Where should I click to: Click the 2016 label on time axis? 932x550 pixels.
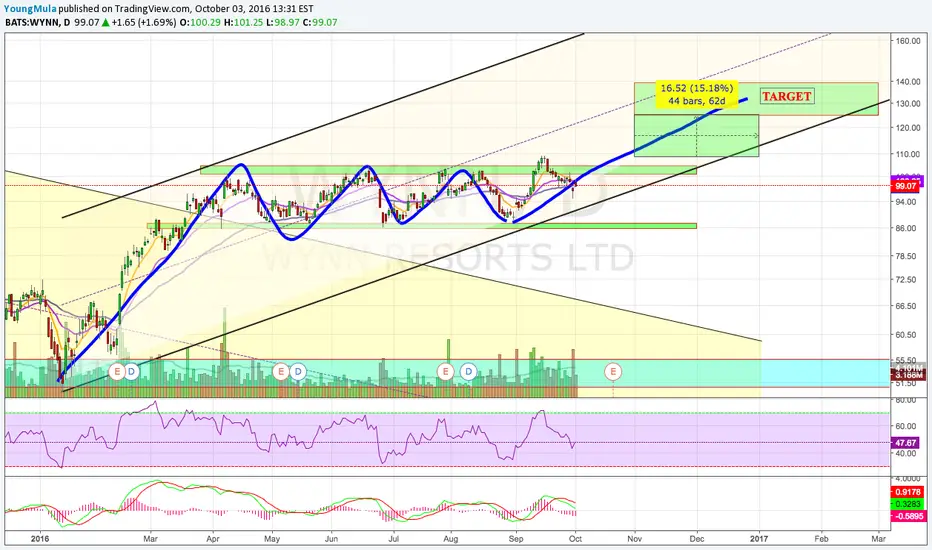40,539
